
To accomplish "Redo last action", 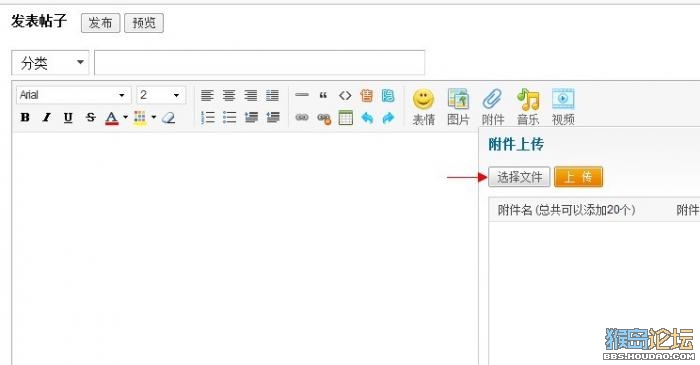I will coord(388,118).
